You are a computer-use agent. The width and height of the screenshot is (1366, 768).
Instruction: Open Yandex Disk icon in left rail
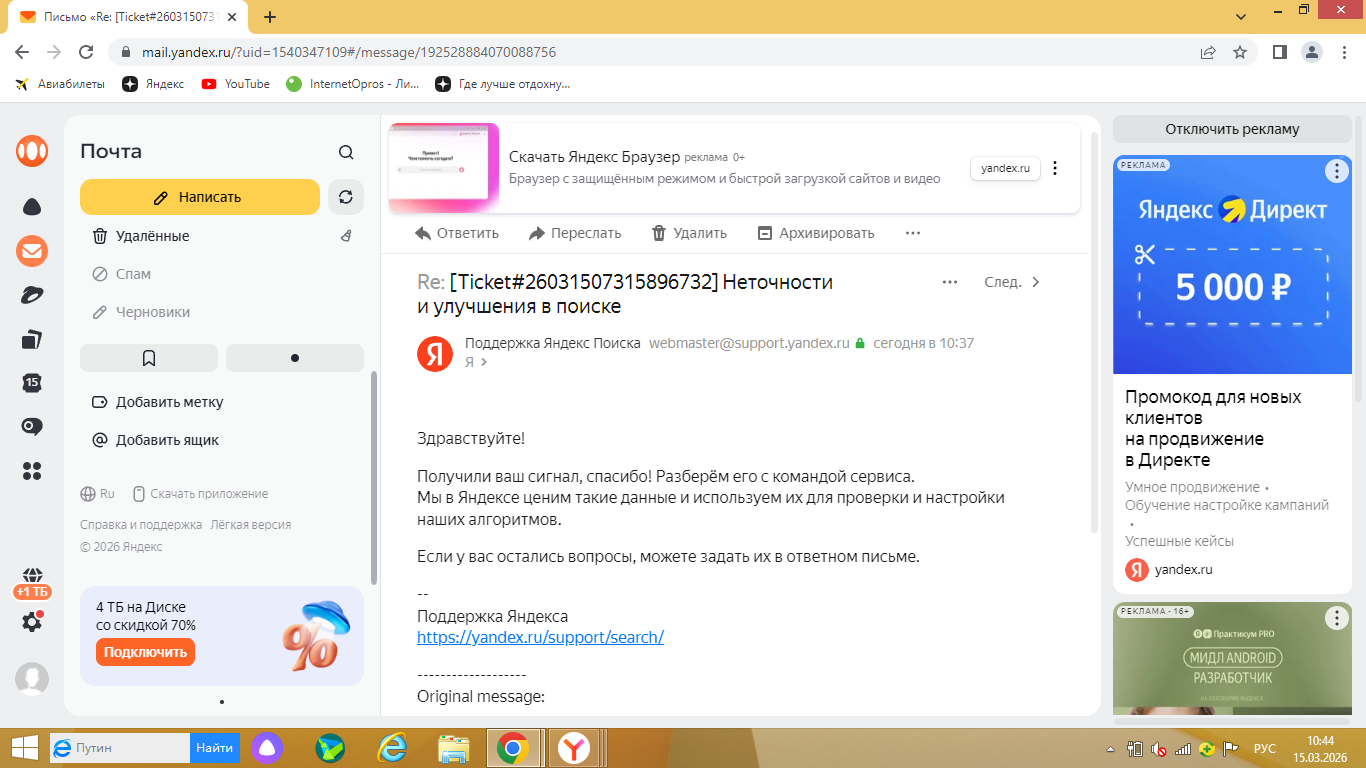(32, 207)
